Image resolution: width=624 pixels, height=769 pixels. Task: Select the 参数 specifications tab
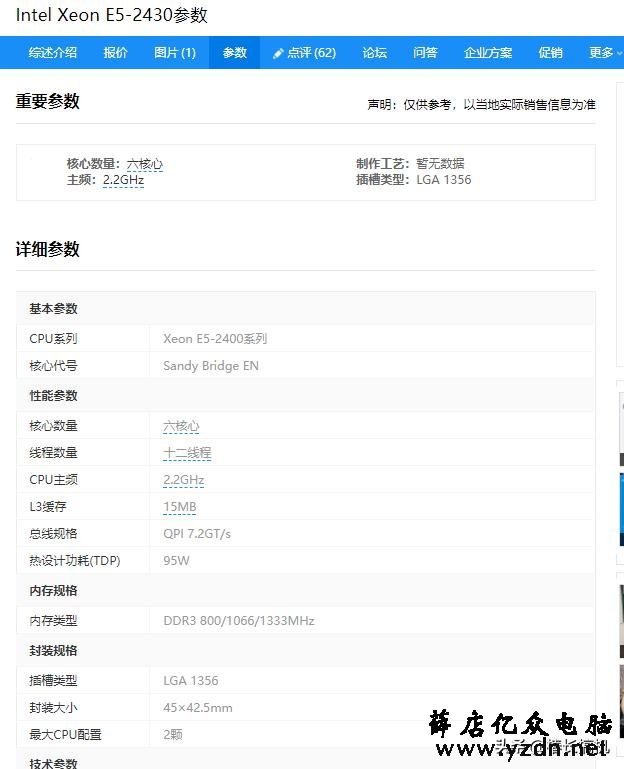pos(234,52)
